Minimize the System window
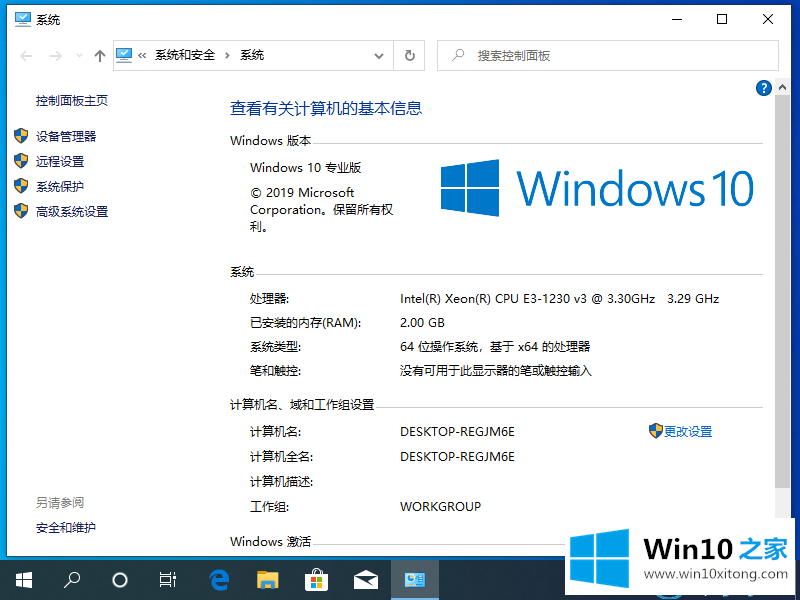Screen dimensions: 800x600 (677, 19)
